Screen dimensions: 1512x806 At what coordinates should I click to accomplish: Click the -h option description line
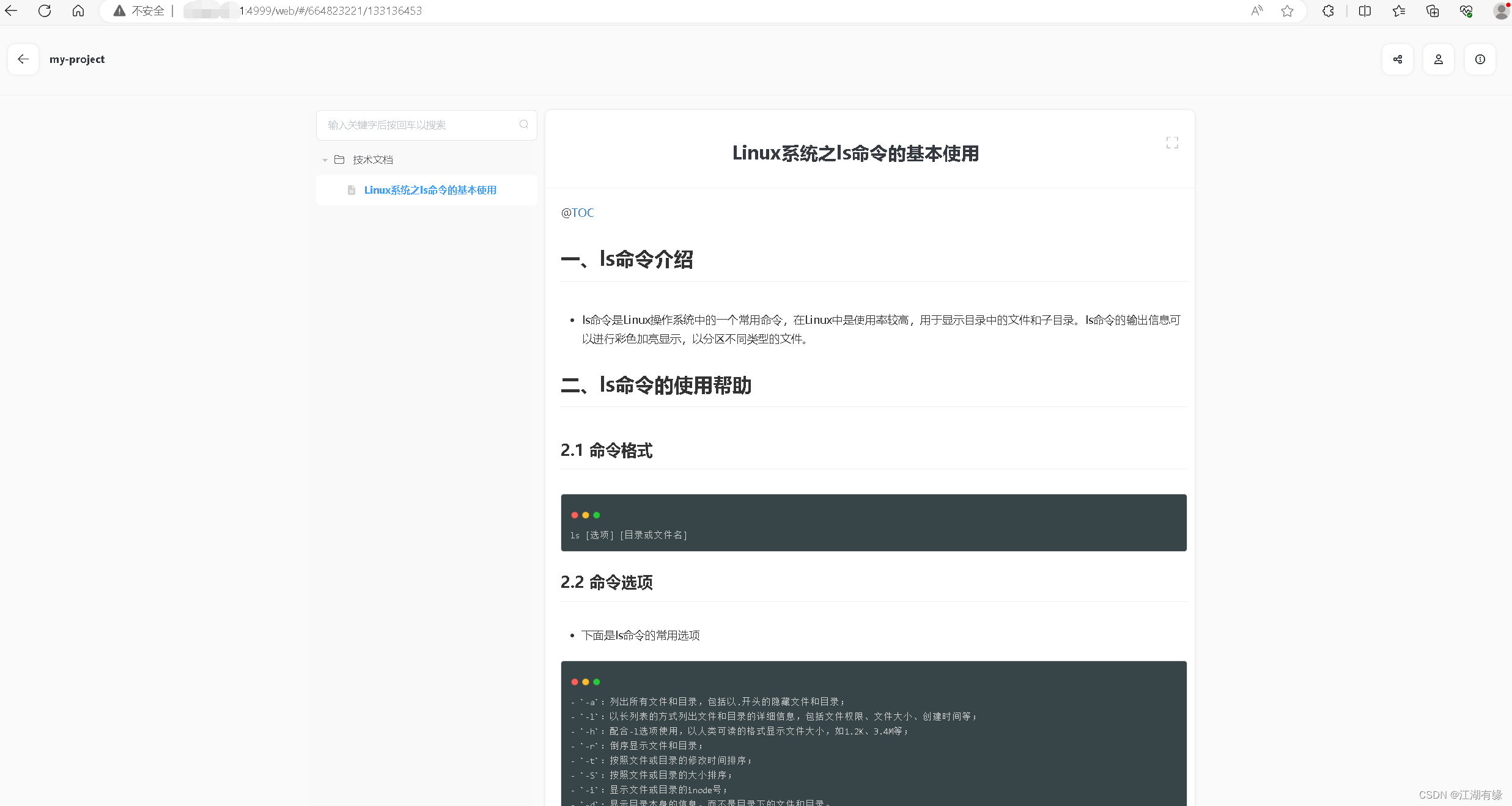[740, 731]
